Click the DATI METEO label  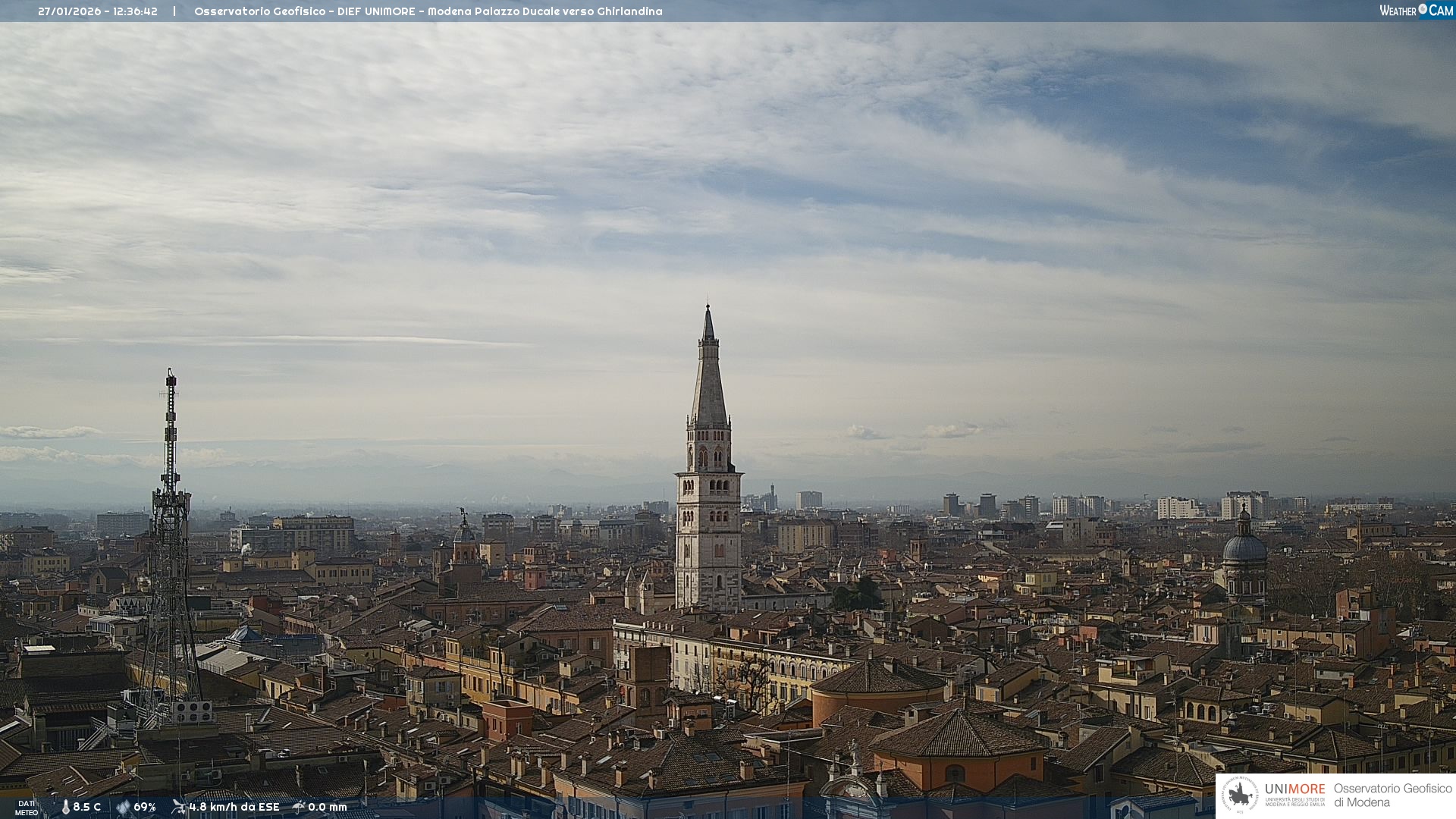[x=27, y=808]
